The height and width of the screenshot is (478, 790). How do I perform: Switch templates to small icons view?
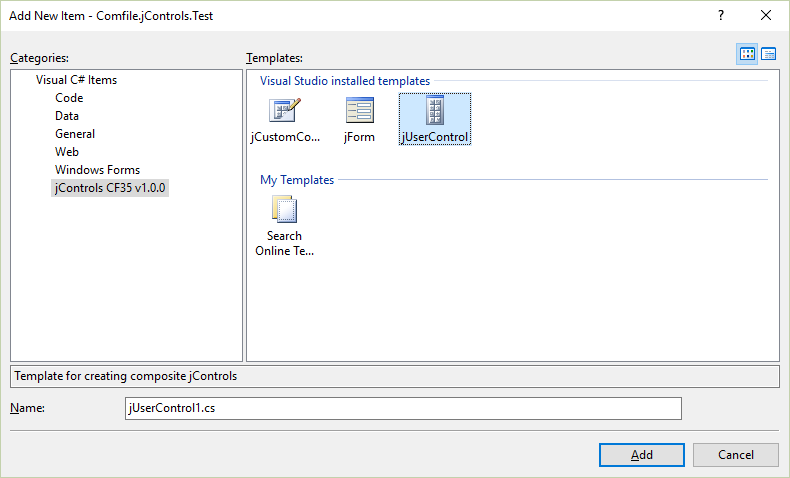tap(769, 54)
